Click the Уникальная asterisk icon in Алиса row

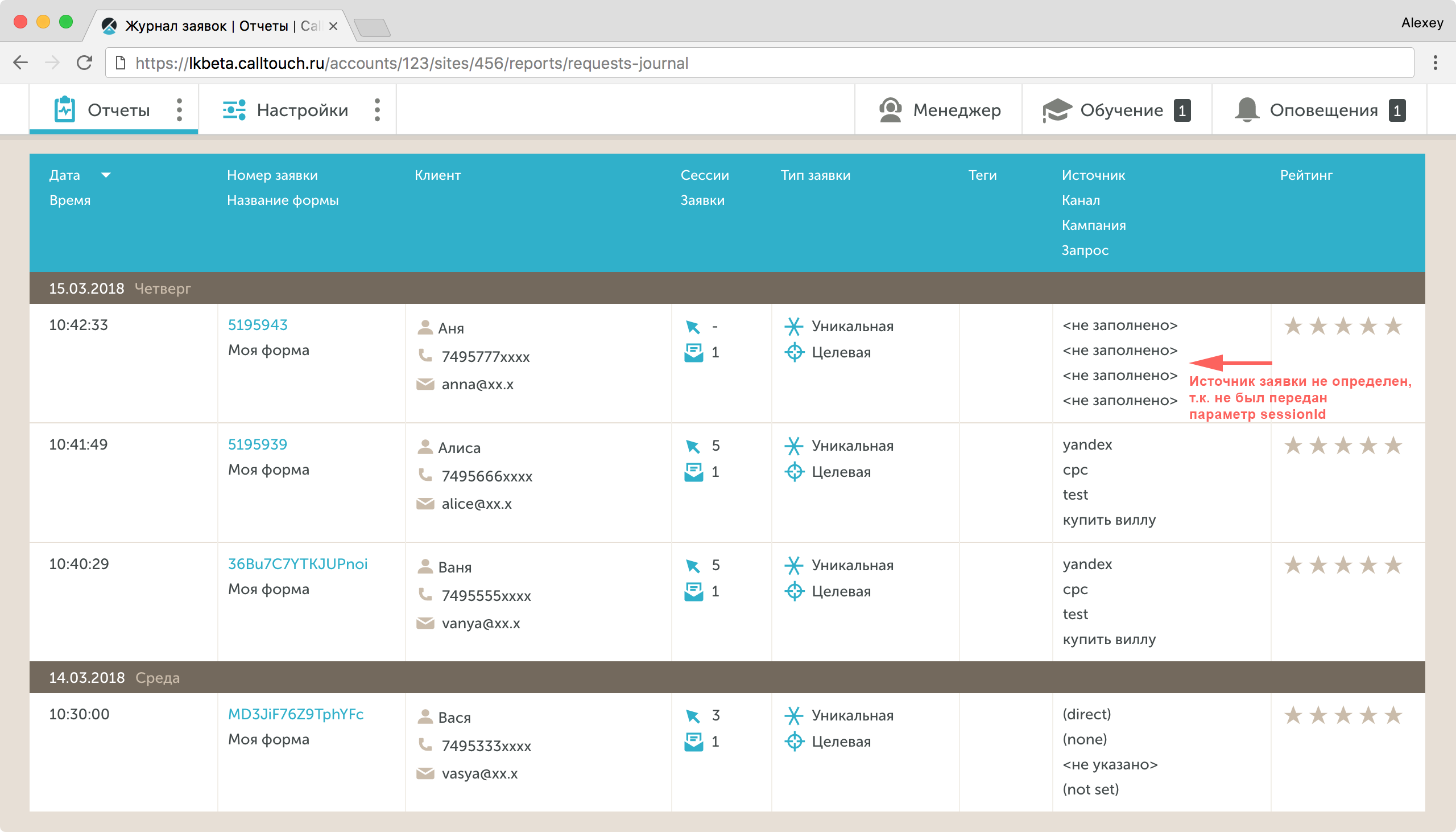793,446
